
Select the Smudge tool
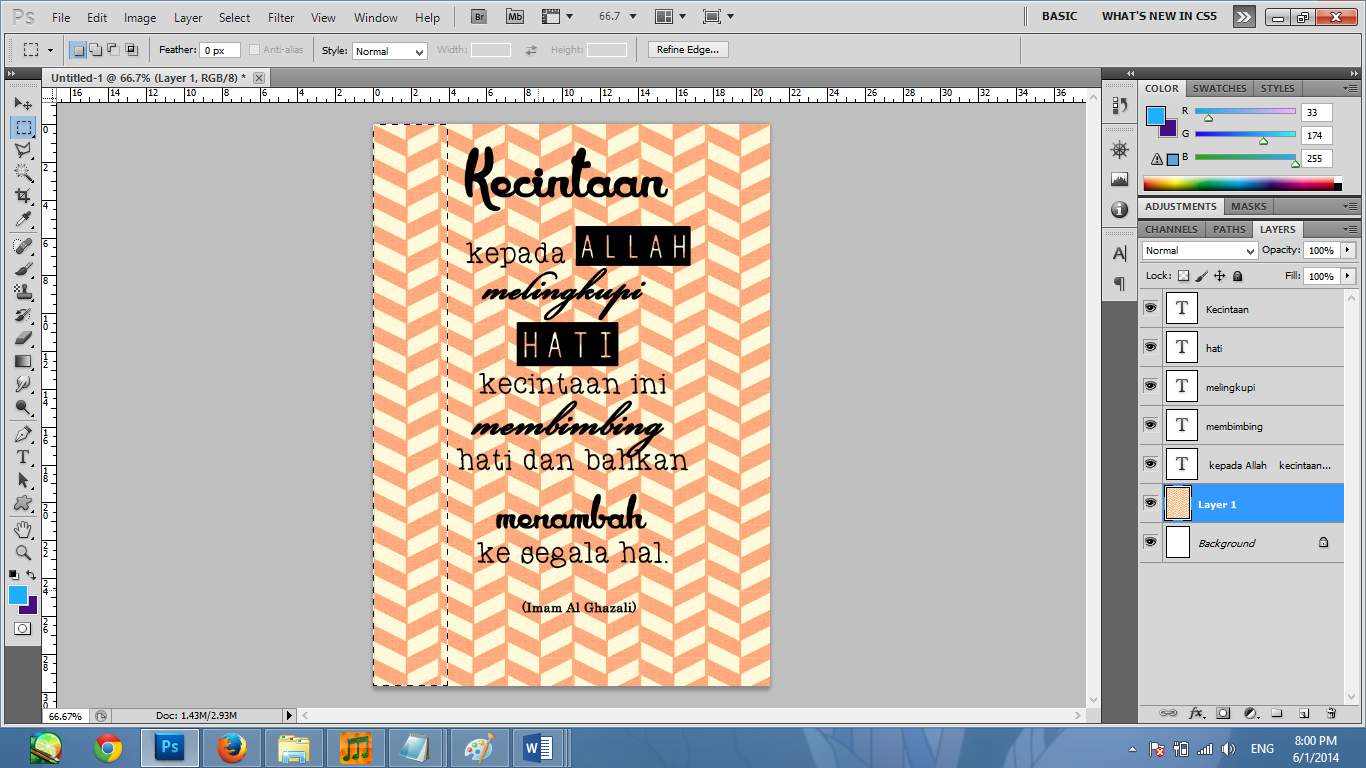click(22, 384)
